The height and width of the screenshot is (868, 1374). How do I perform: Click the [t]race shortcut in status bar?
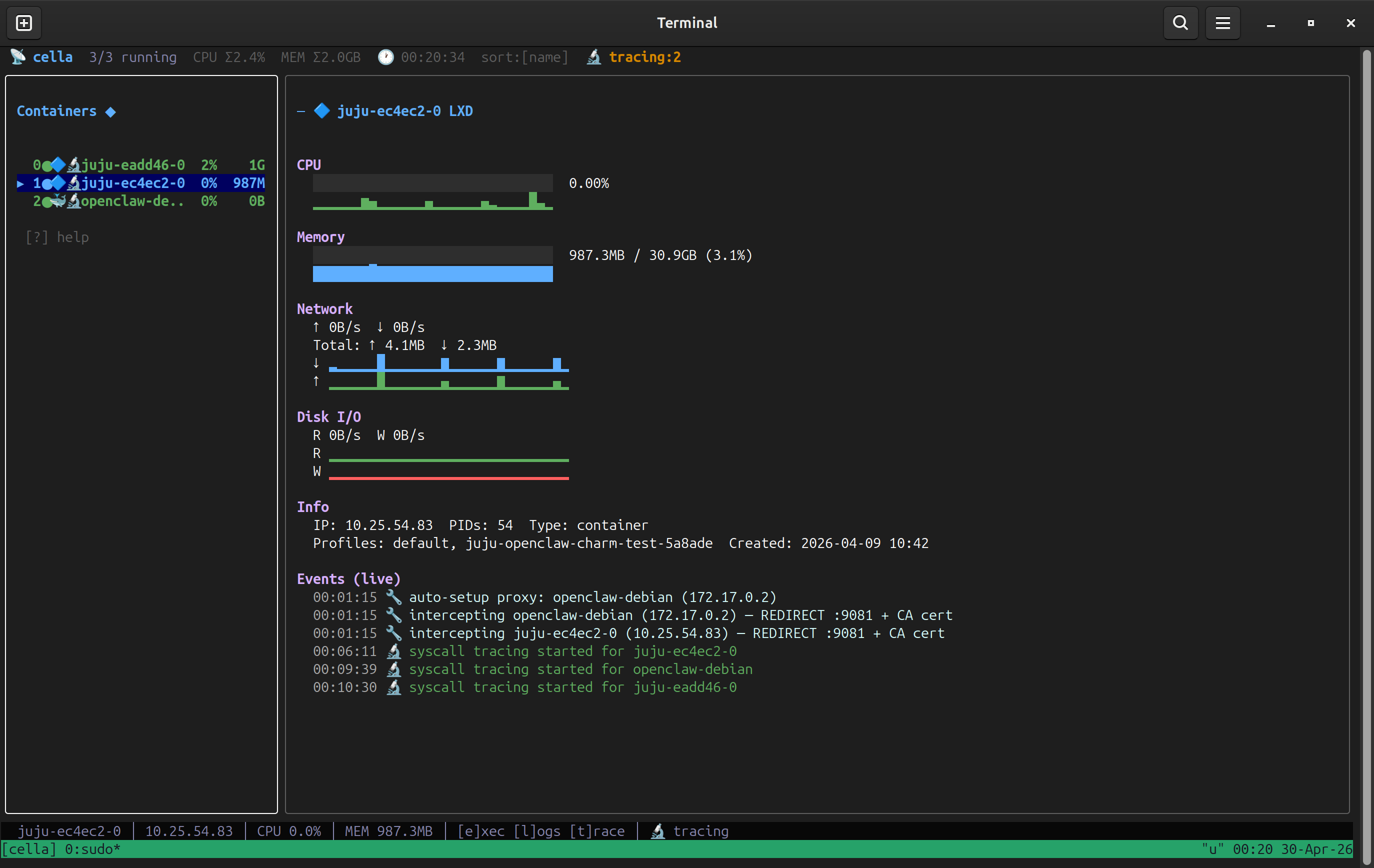(x=597, y=831)
